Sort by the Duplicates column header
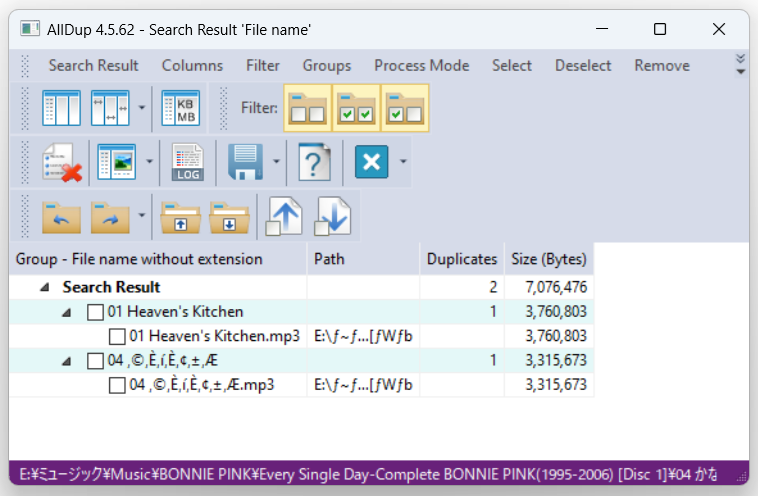The image size is (758, 496). pyautogui.click(x=462, y=259)
